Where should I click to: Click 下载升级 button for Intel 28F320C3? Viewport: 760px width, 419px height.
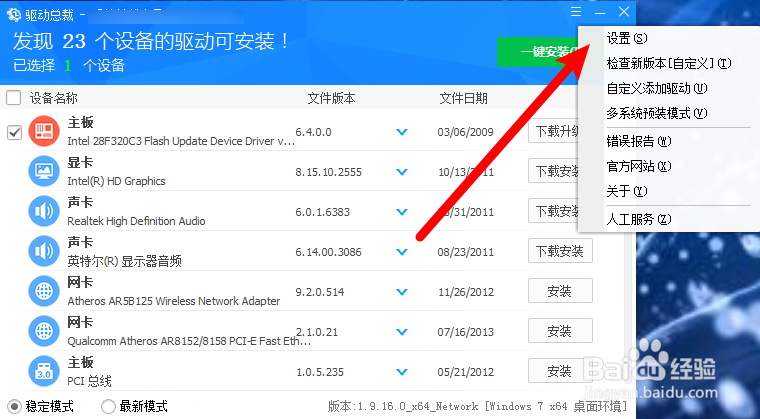[554, 131]
